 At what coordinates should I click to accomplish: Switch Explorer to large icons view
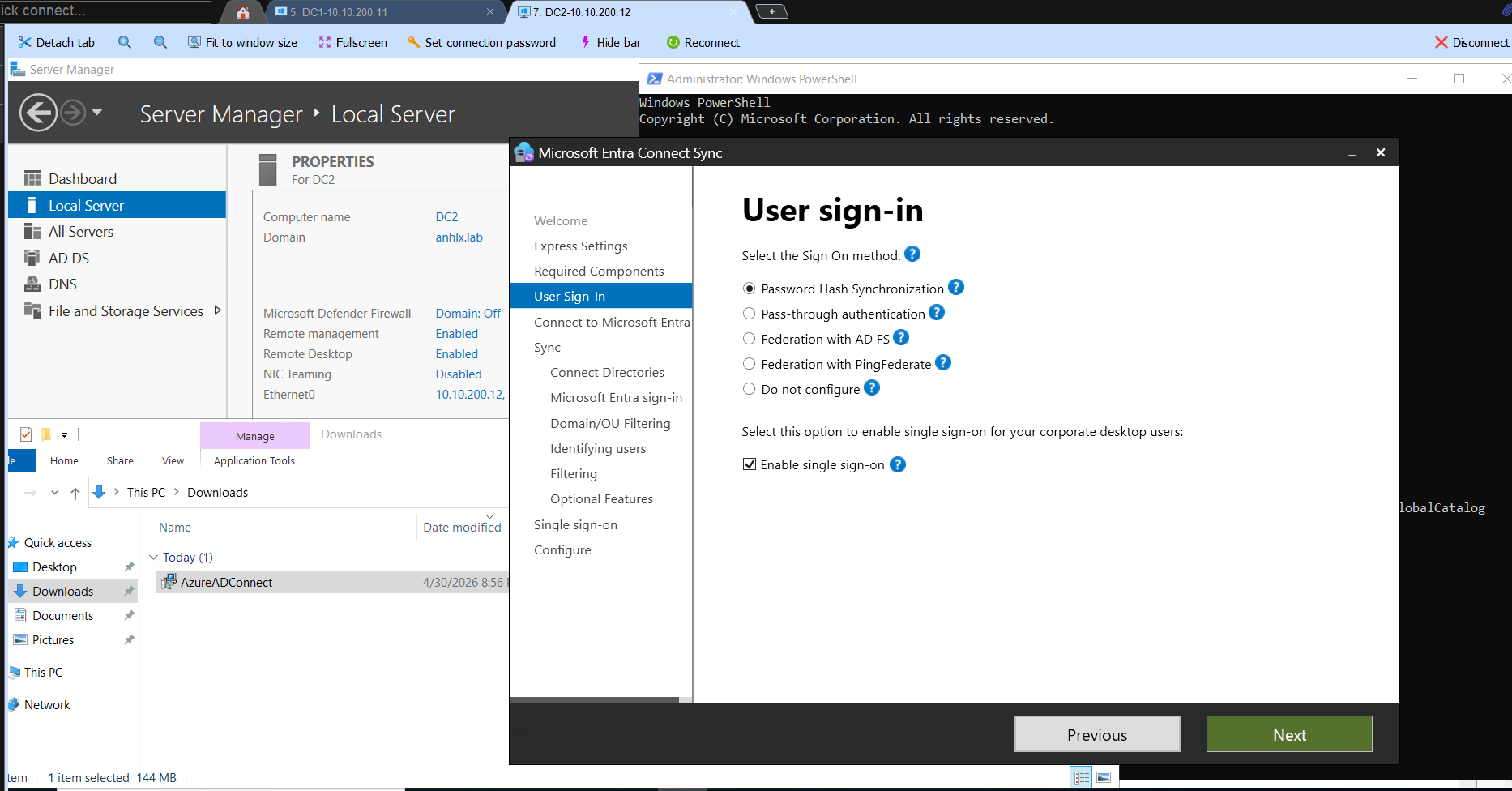click(x=1103, y=777)
